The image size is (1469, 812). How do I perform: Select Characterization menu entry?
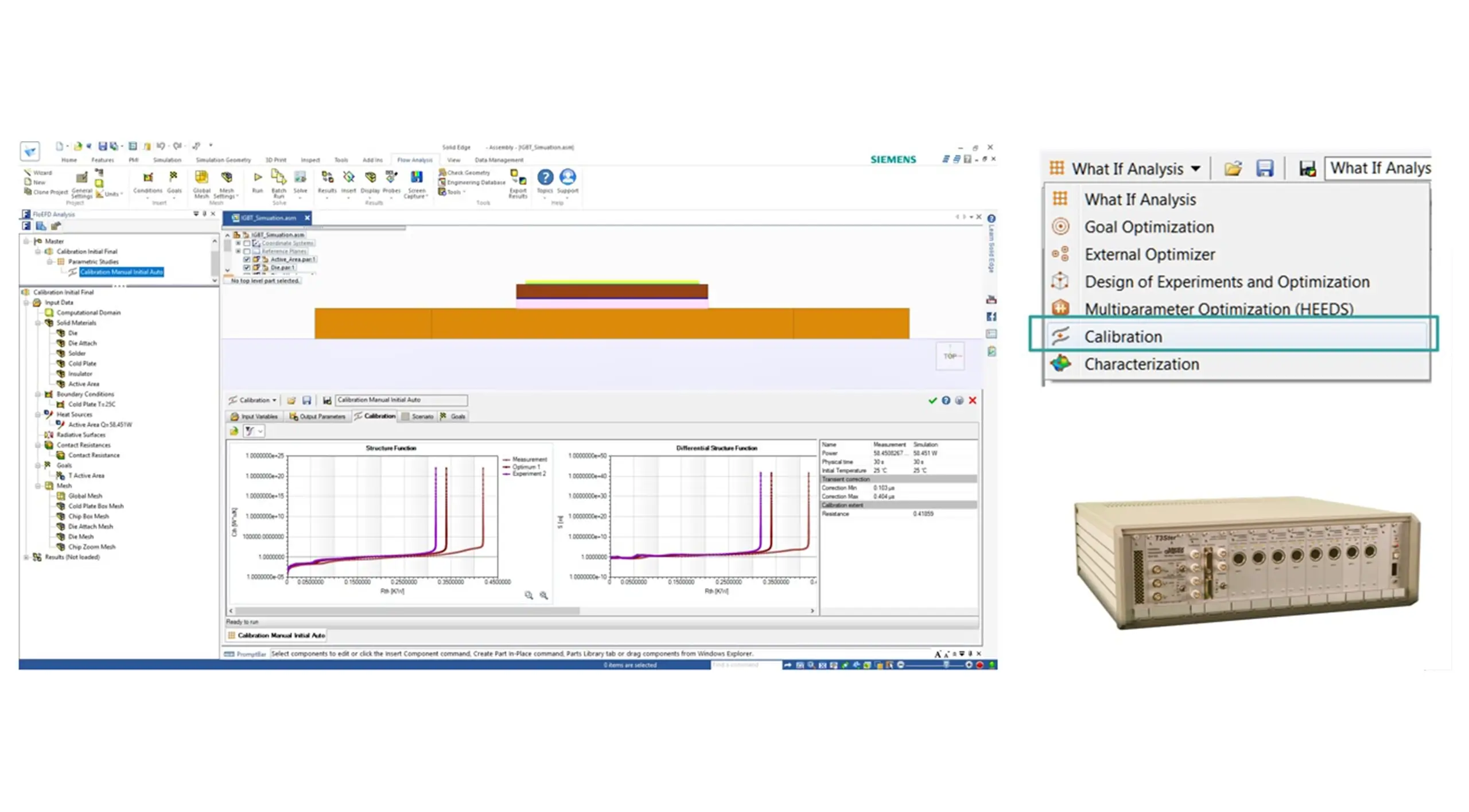pos(1141,364)
